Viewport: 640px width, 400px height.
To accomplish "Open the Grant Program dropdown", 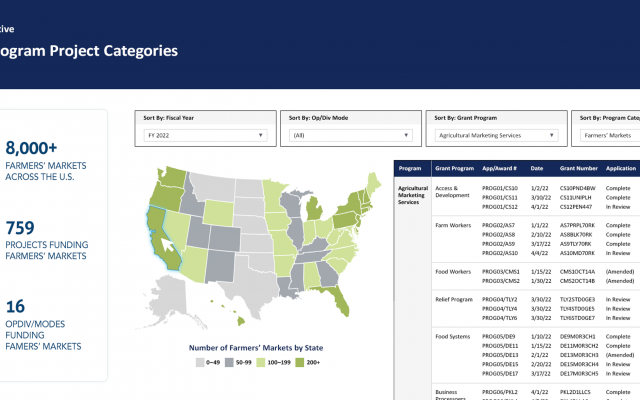I will 495,134.
